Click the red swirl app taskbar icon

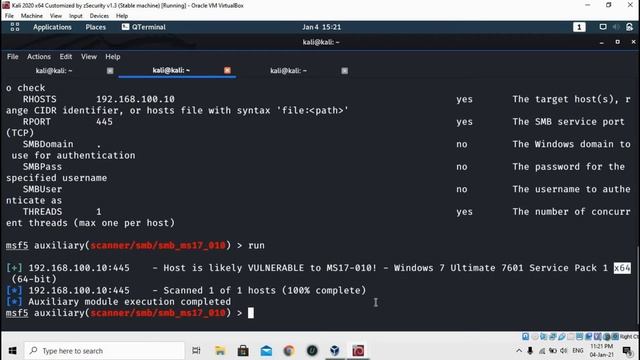pyautogui.click(x=358, y=351)
